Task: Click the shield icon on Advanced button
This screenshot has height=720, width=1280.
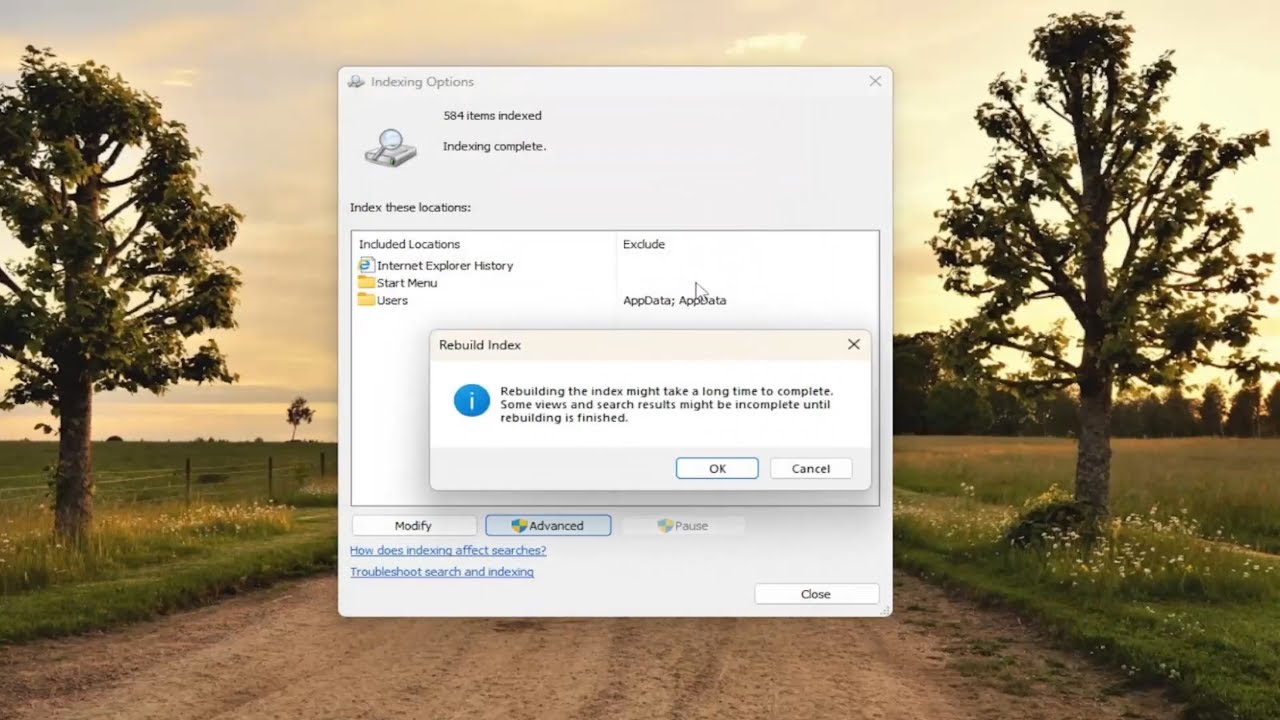Action: (x=519, y=525)
